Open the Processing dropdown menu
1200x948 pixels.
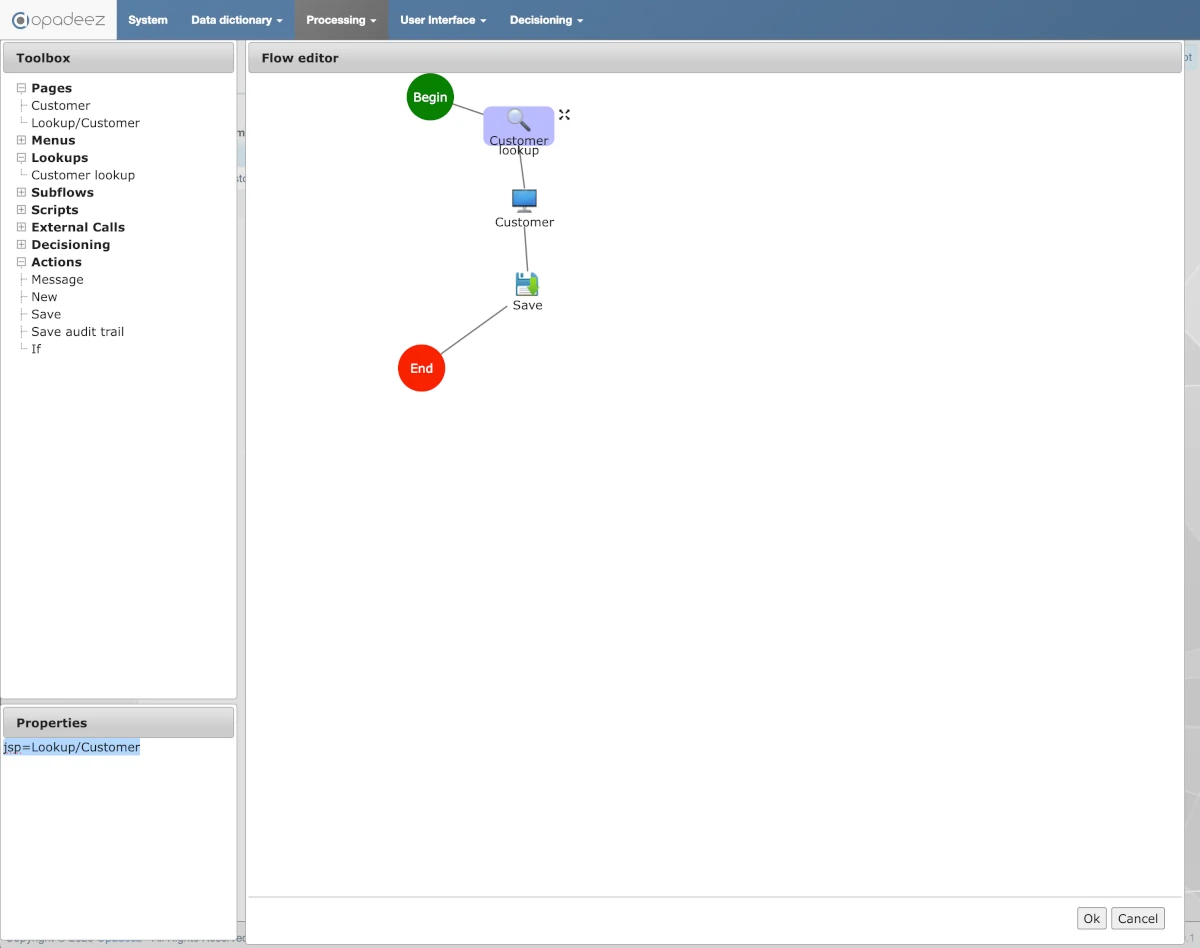[340, 19]
